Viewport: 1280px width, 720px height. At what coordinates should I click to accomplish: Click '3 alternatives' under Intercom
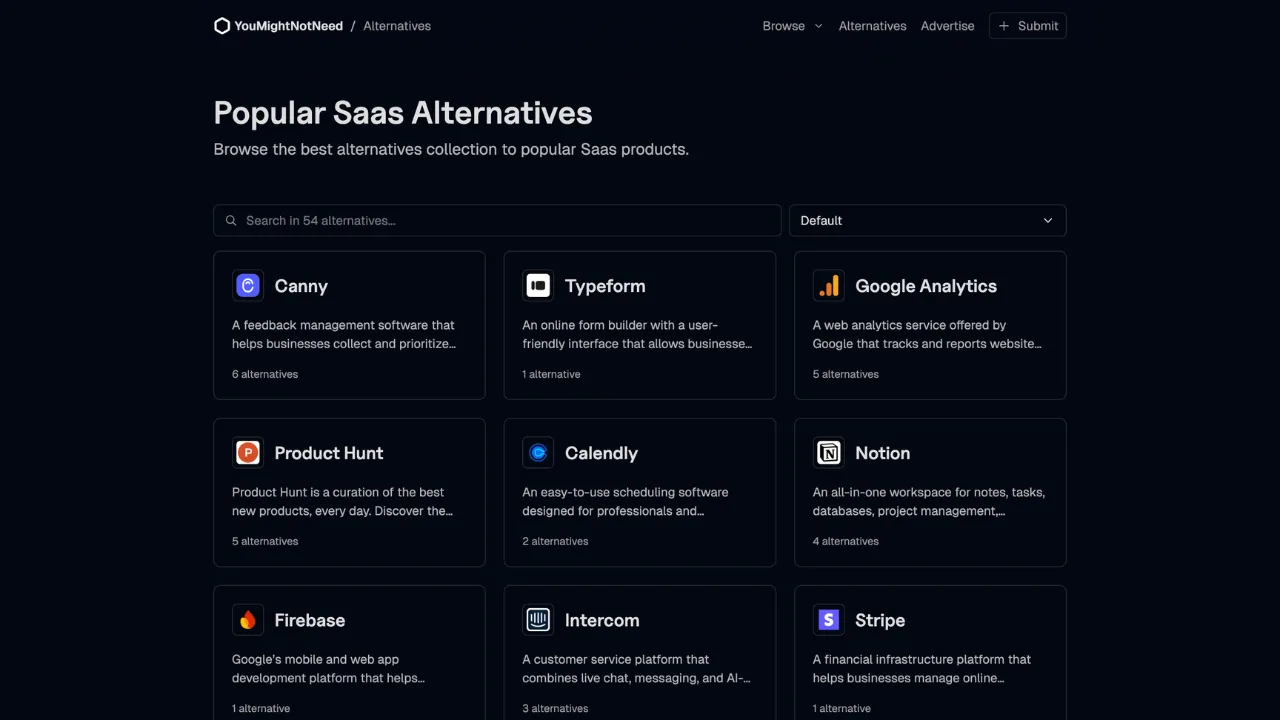[555, 708]
